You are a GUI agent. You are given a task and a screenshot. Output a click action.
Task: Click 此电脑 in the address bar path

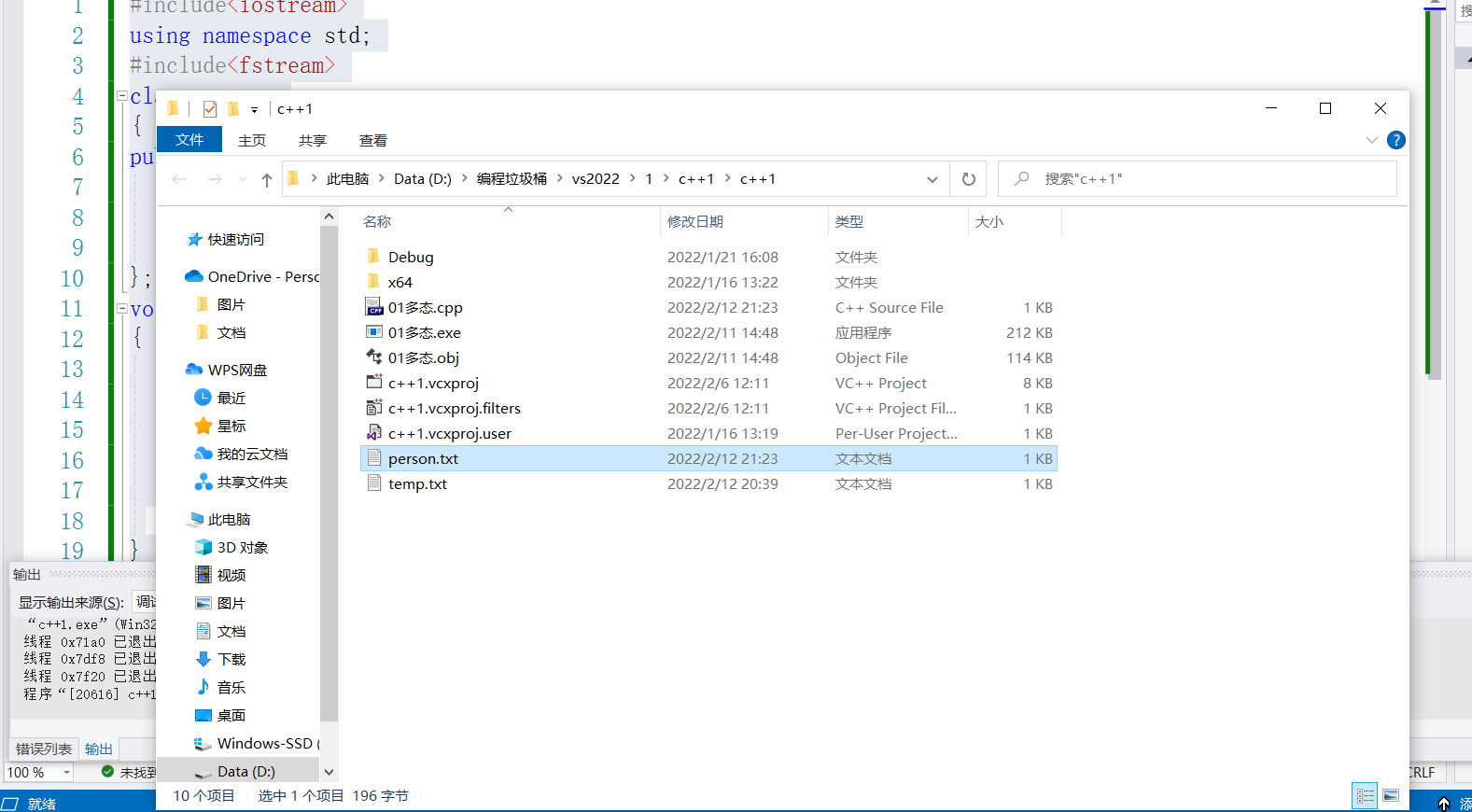tap(347, 179)
